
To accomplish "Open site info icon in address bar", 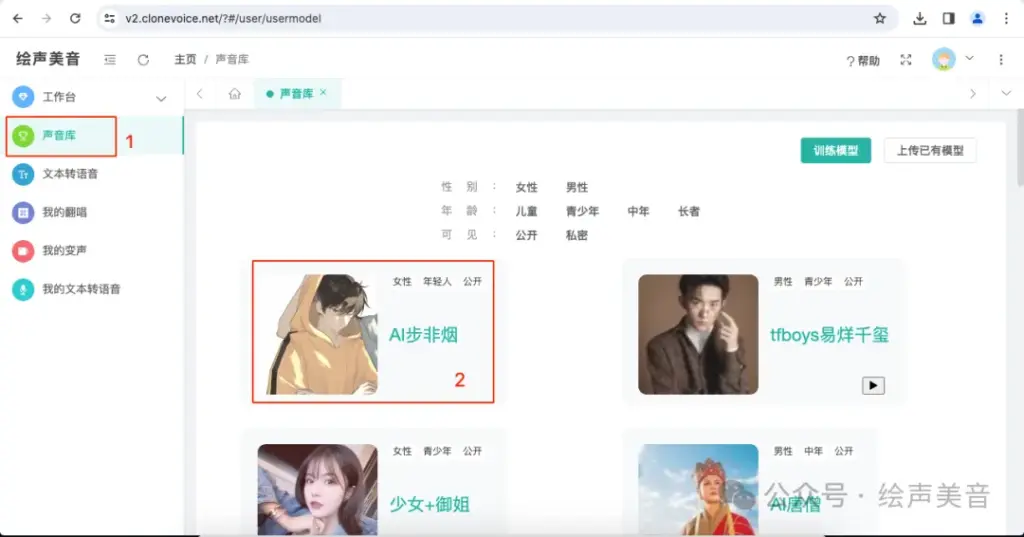I will point(110,18).
